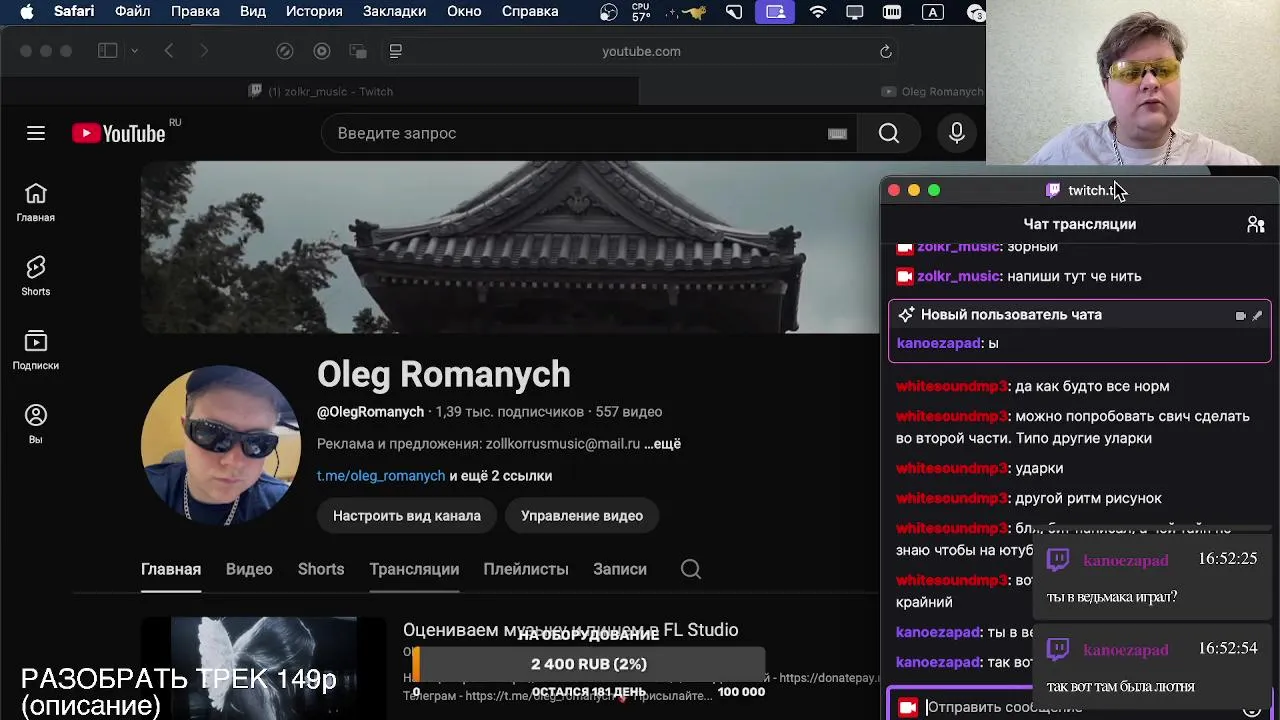Open the t.me/oleg_romanych link
1280x720 pixels.
[x=381, y=476]
